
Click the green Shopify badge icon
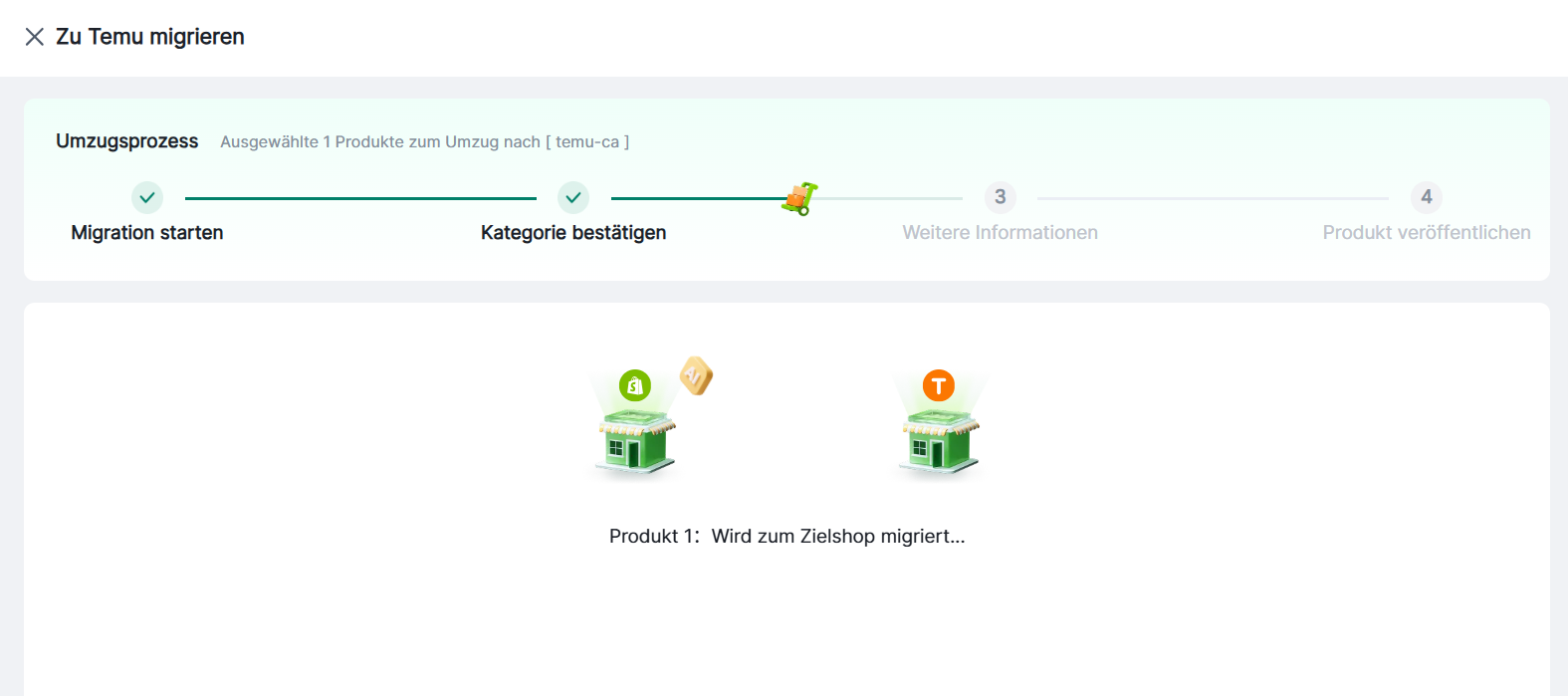pos(635,385)
